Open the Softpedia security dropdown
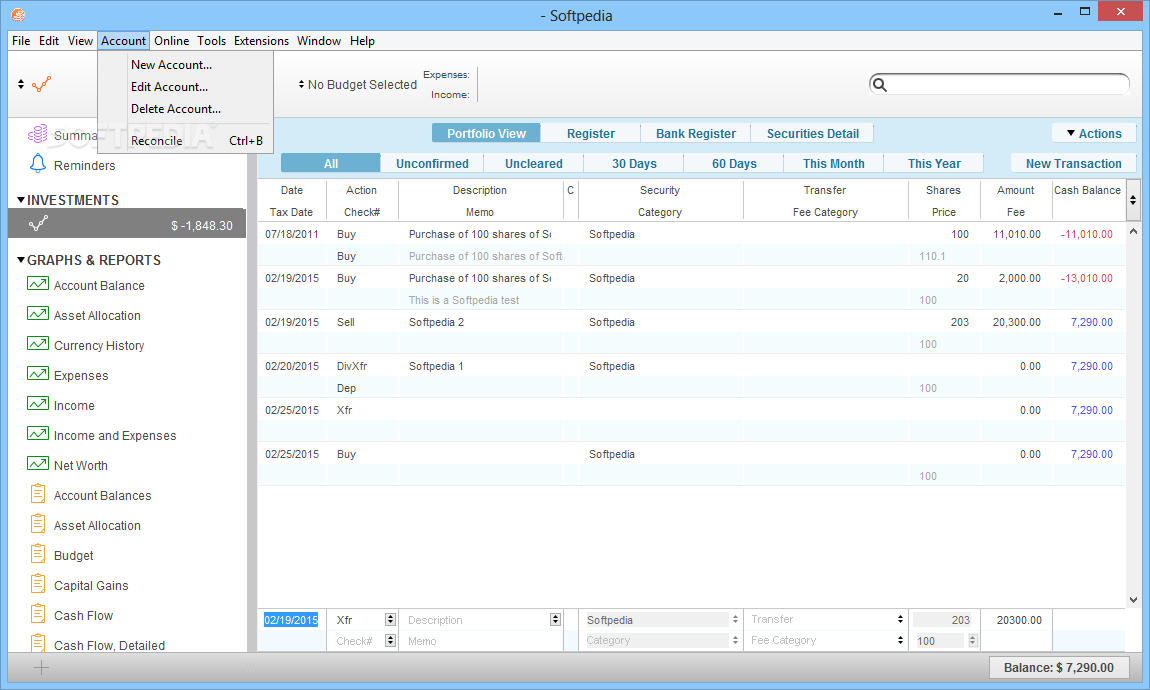 click(x=735, y=620)
